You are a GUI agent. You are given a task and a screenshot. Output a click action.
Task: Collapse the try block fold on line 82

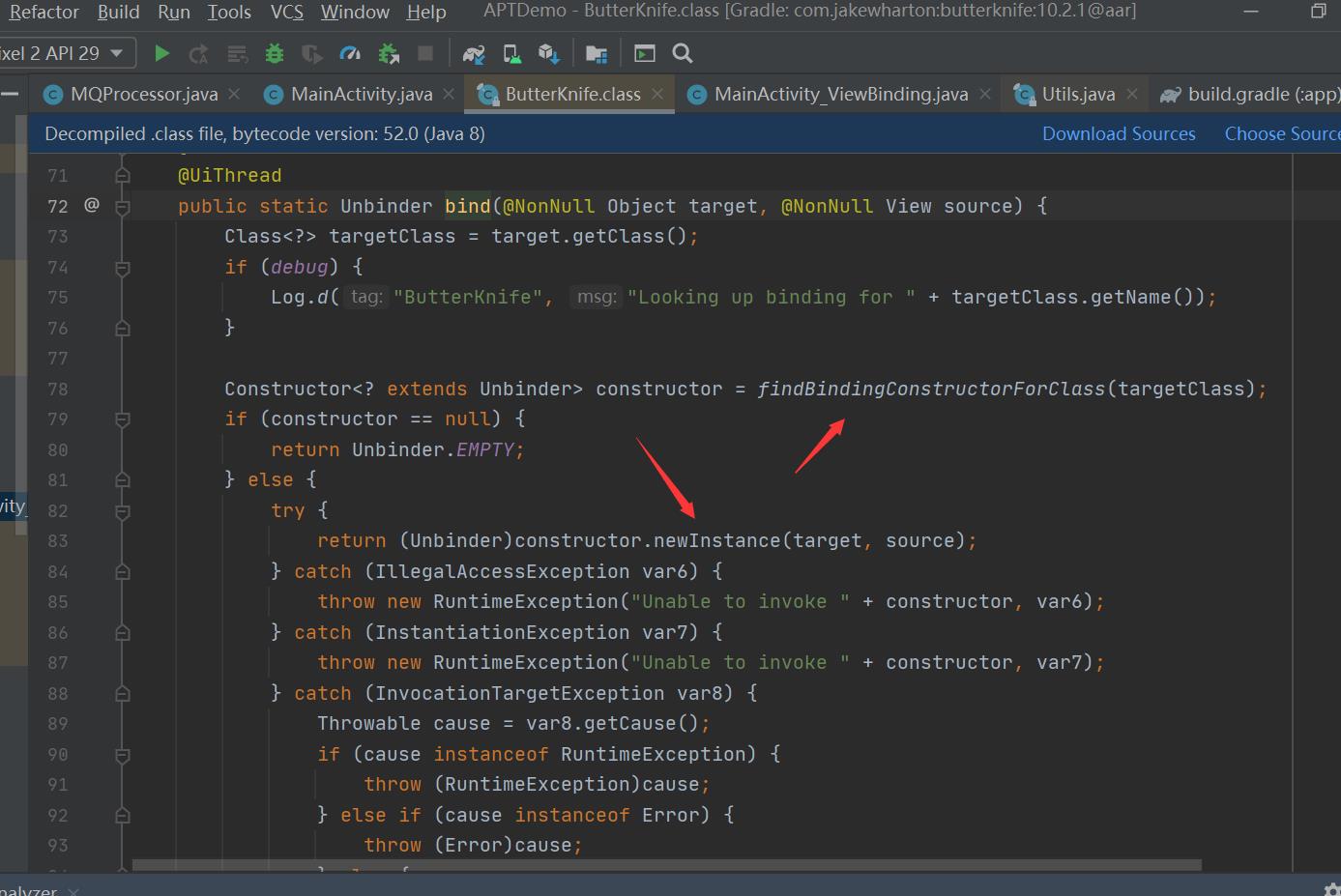(x=123, y=511)
